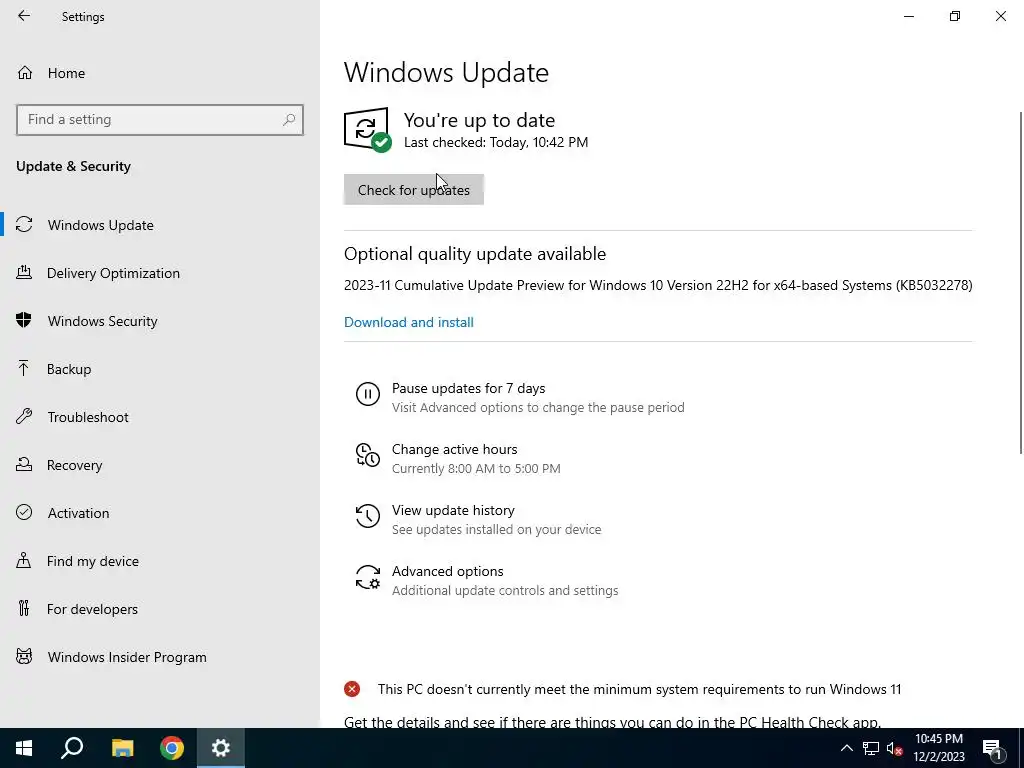Click Download and install link

tap(409, 322)
